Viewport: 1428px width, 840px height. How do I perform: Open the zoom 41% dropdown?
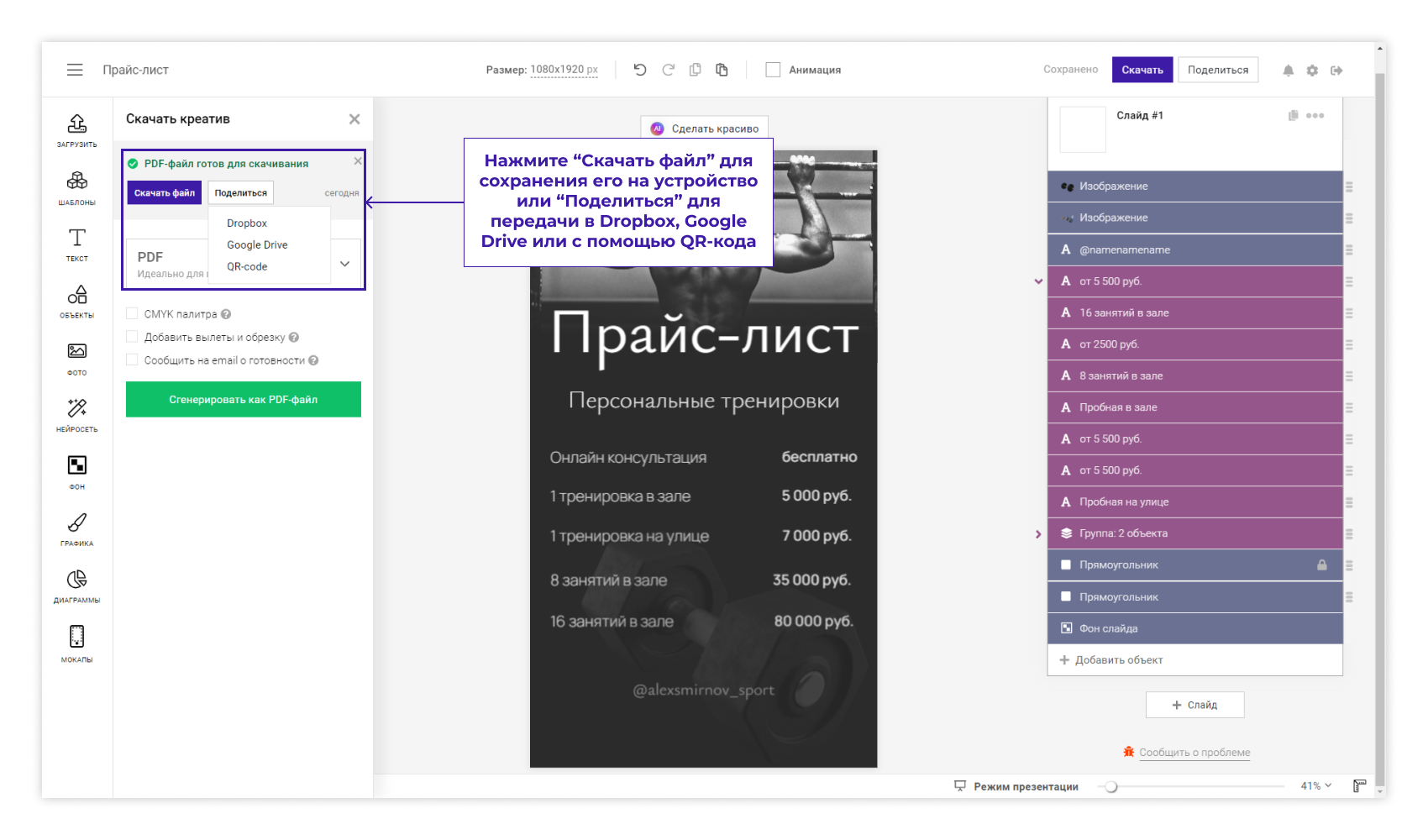[x=1315, y=786]
